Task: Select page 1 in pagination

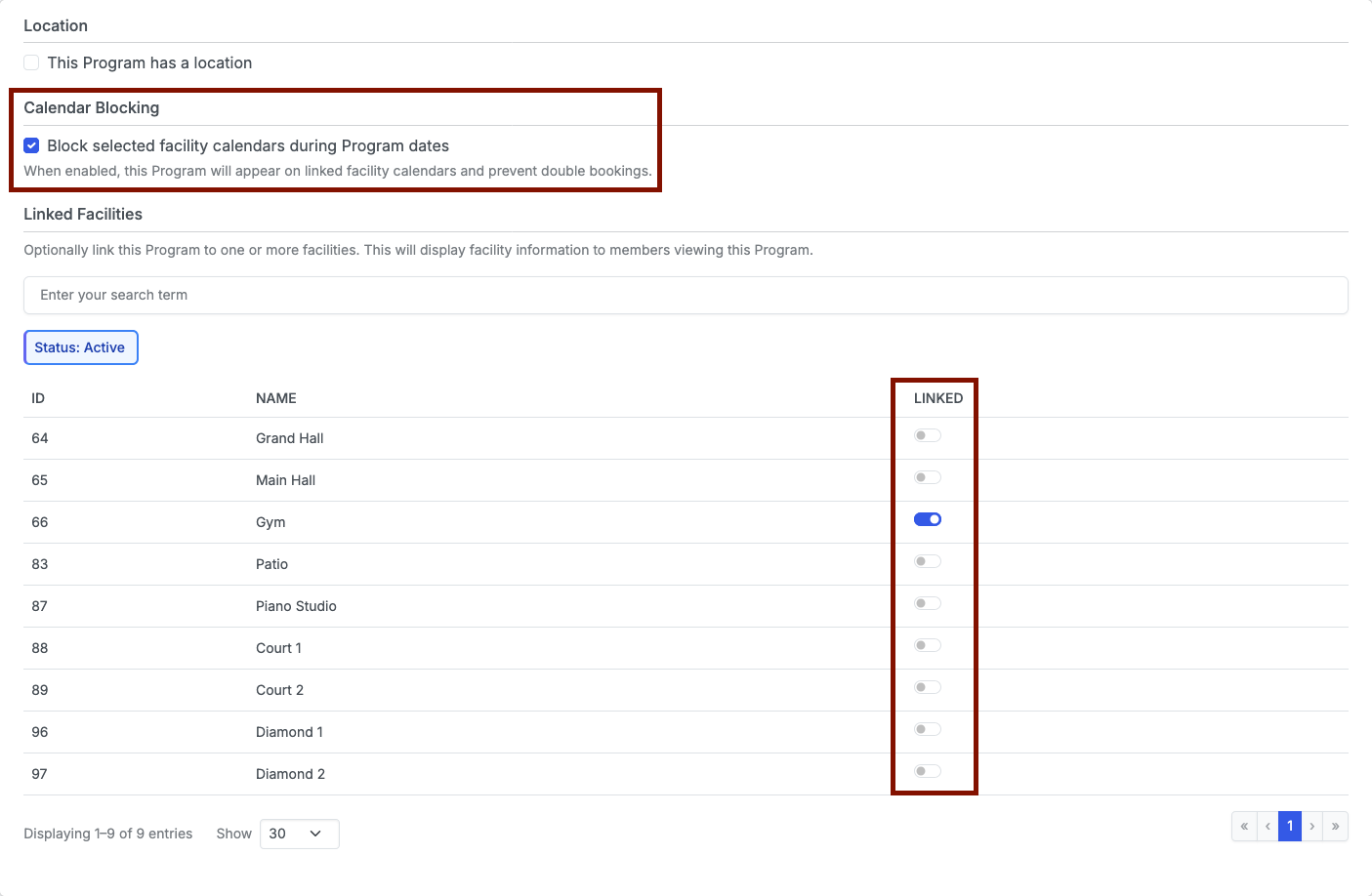Action: click(x=1290, y=826)
